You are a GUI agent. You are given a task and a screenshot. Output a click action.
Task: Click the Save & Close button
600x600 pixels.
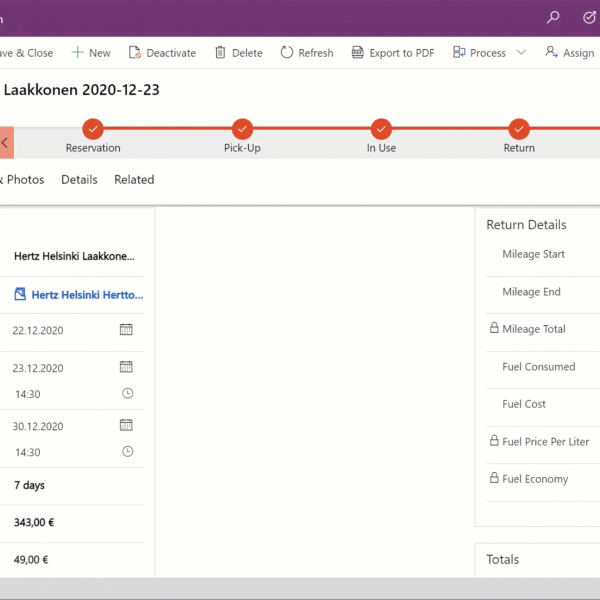tap(26, 53)
